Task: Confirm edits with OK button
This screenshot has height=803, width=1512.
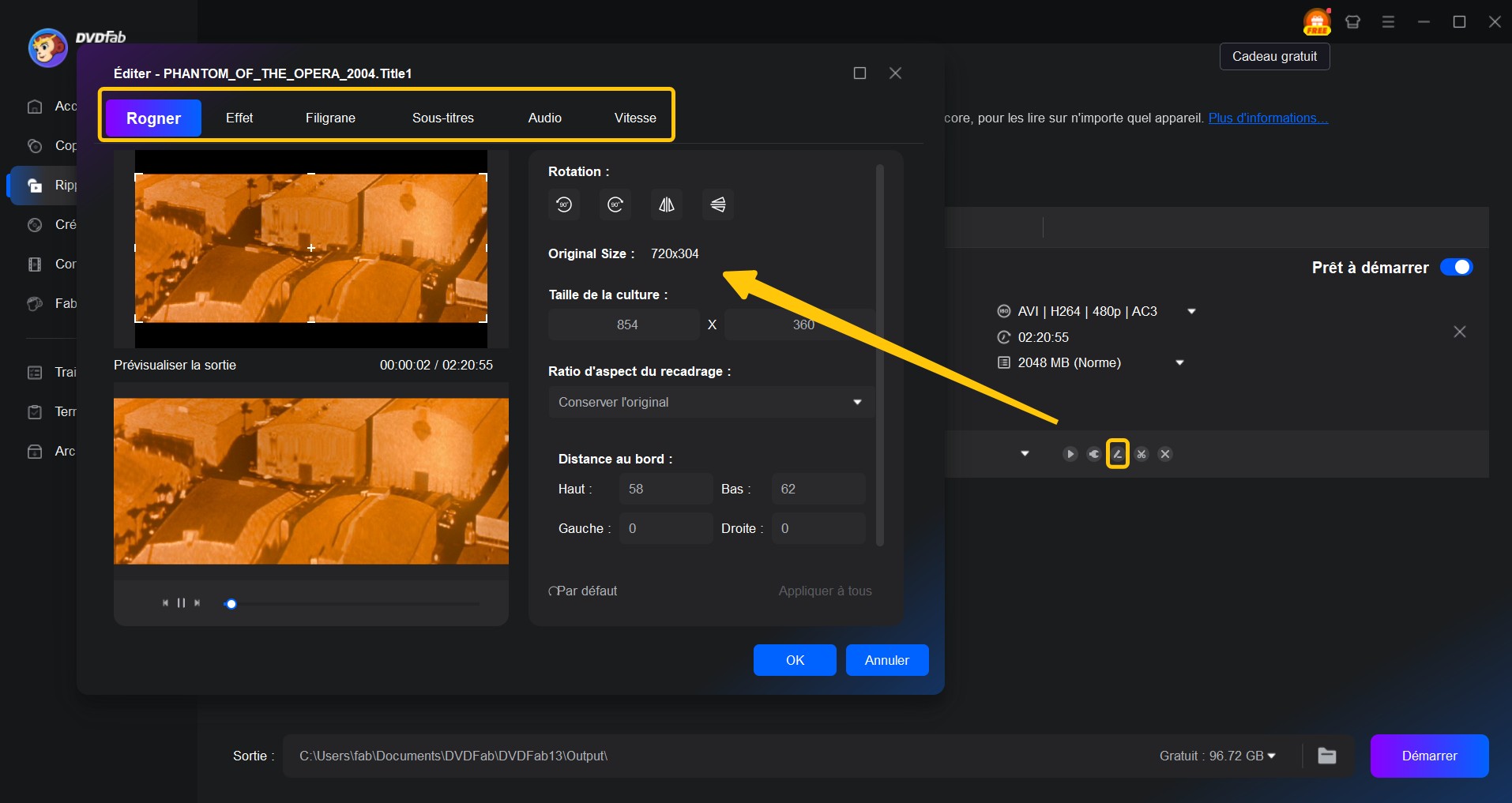Action: tap(795, 660)
